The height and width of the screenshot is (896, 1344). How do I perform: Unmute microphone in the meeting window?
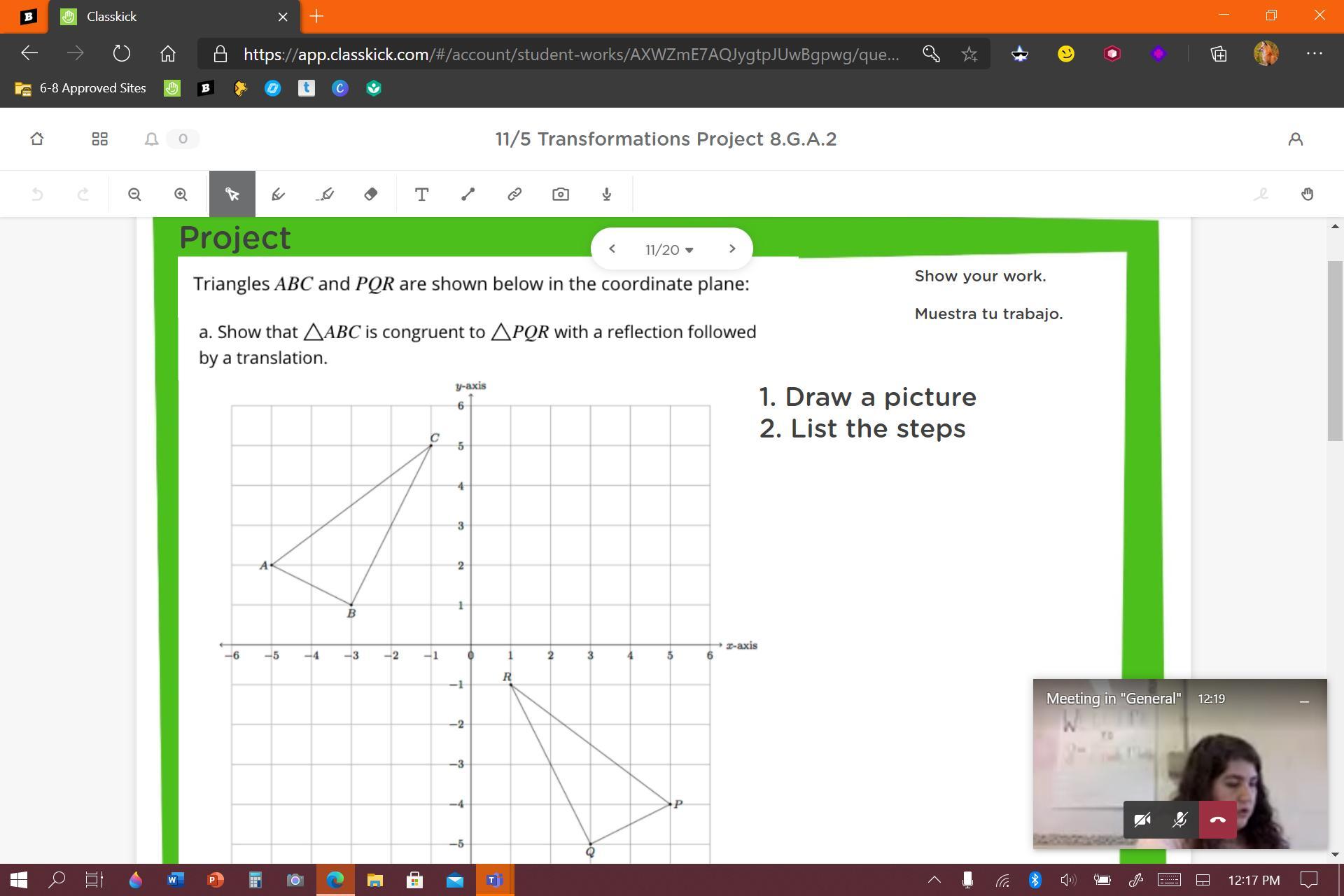[1179, 820]
